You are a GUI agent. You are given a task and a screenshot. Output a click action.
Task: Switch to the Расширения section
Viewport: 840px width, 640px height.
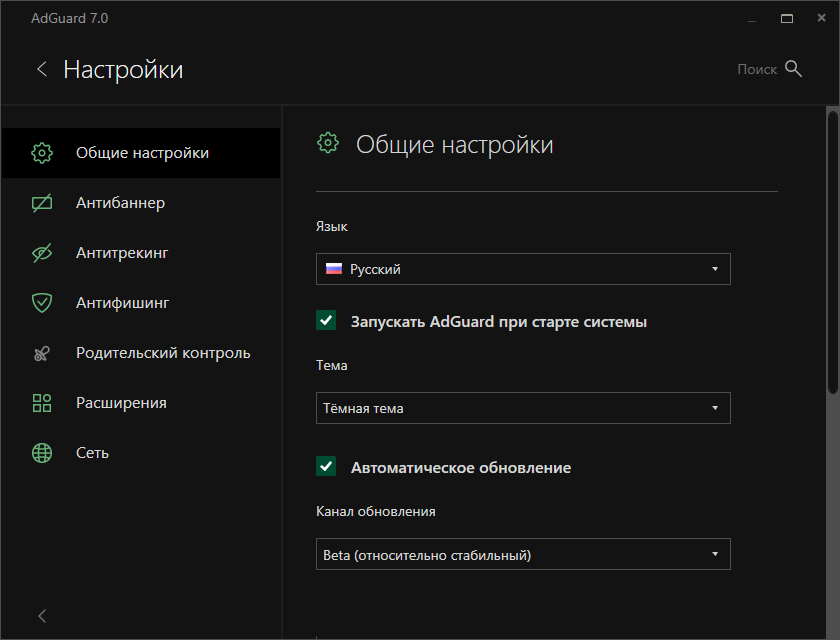tap(140, 403)
